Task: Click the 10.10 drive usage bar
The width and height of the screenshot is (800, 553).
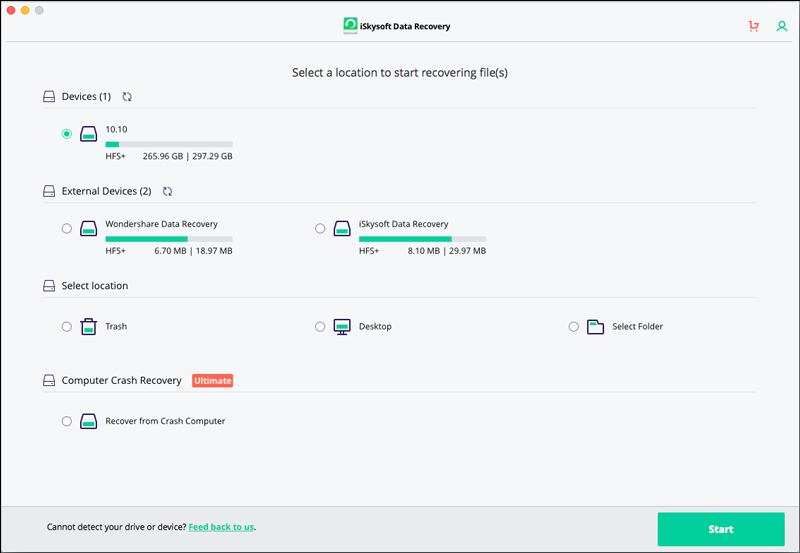Action: coord(169,144)
